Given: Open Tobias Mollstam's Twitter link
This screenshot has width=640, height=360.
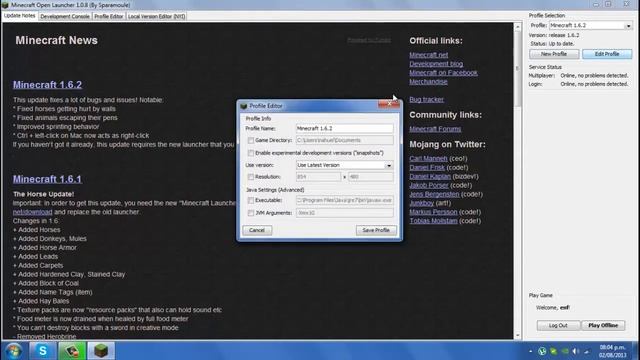Looking at the screenshot, I should click(x=433, y=221).
